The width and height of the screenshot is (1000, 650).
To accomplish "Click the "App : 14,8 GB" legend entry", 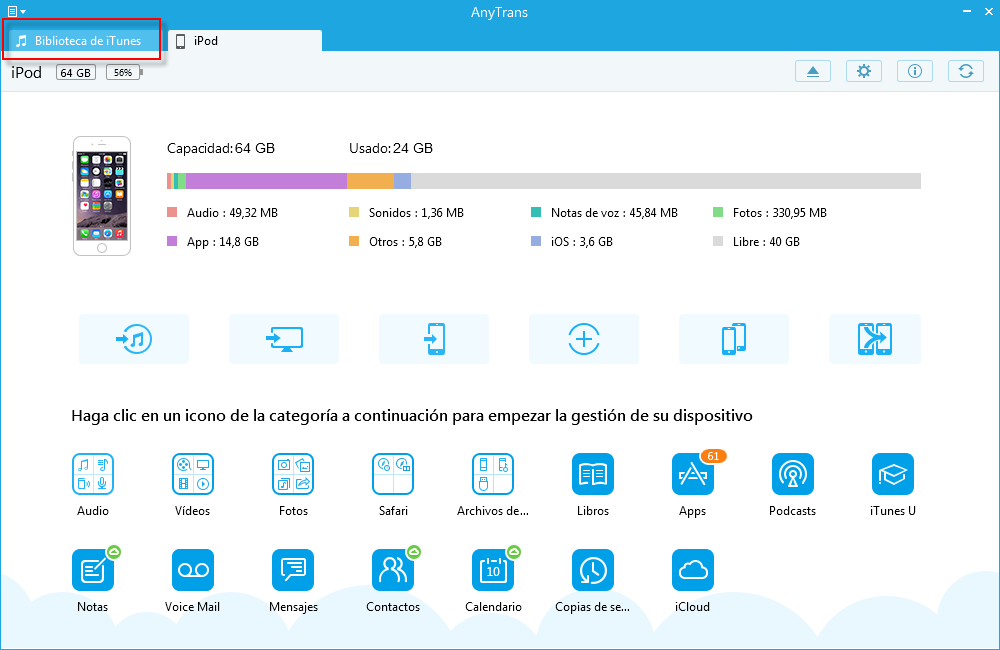I will (x=213, y=242).
